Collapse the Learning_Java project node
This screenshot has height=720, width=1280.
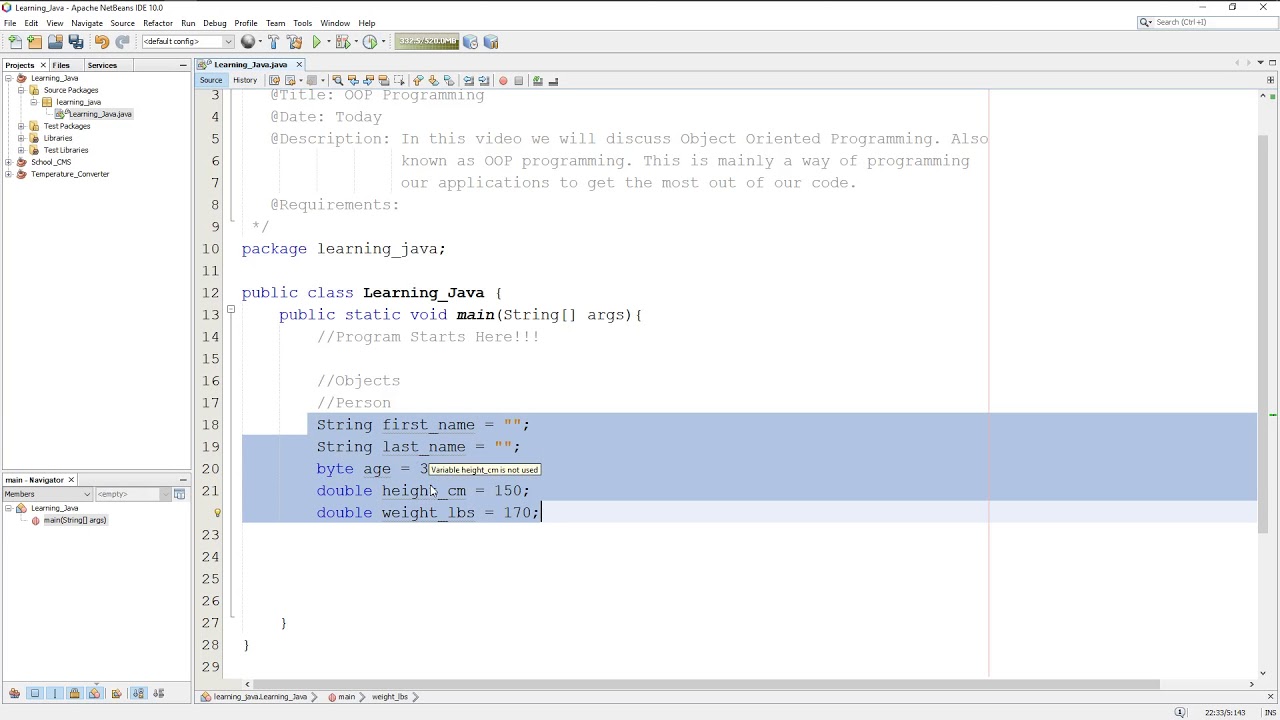point(9,78)
